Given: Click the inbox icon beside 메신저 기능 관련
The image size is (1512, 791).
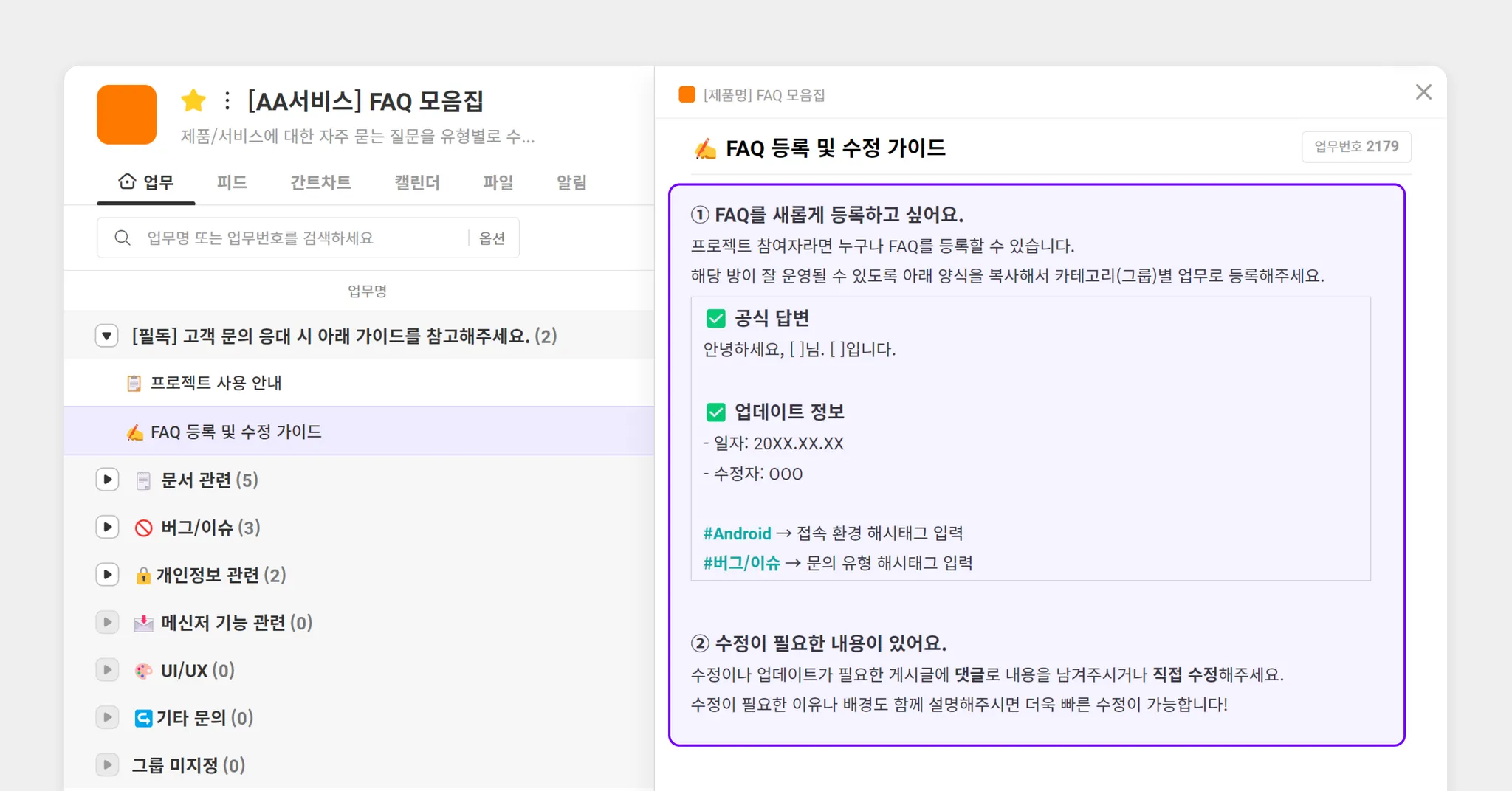Looking at the screenshot, I should [x=144, y=624].
